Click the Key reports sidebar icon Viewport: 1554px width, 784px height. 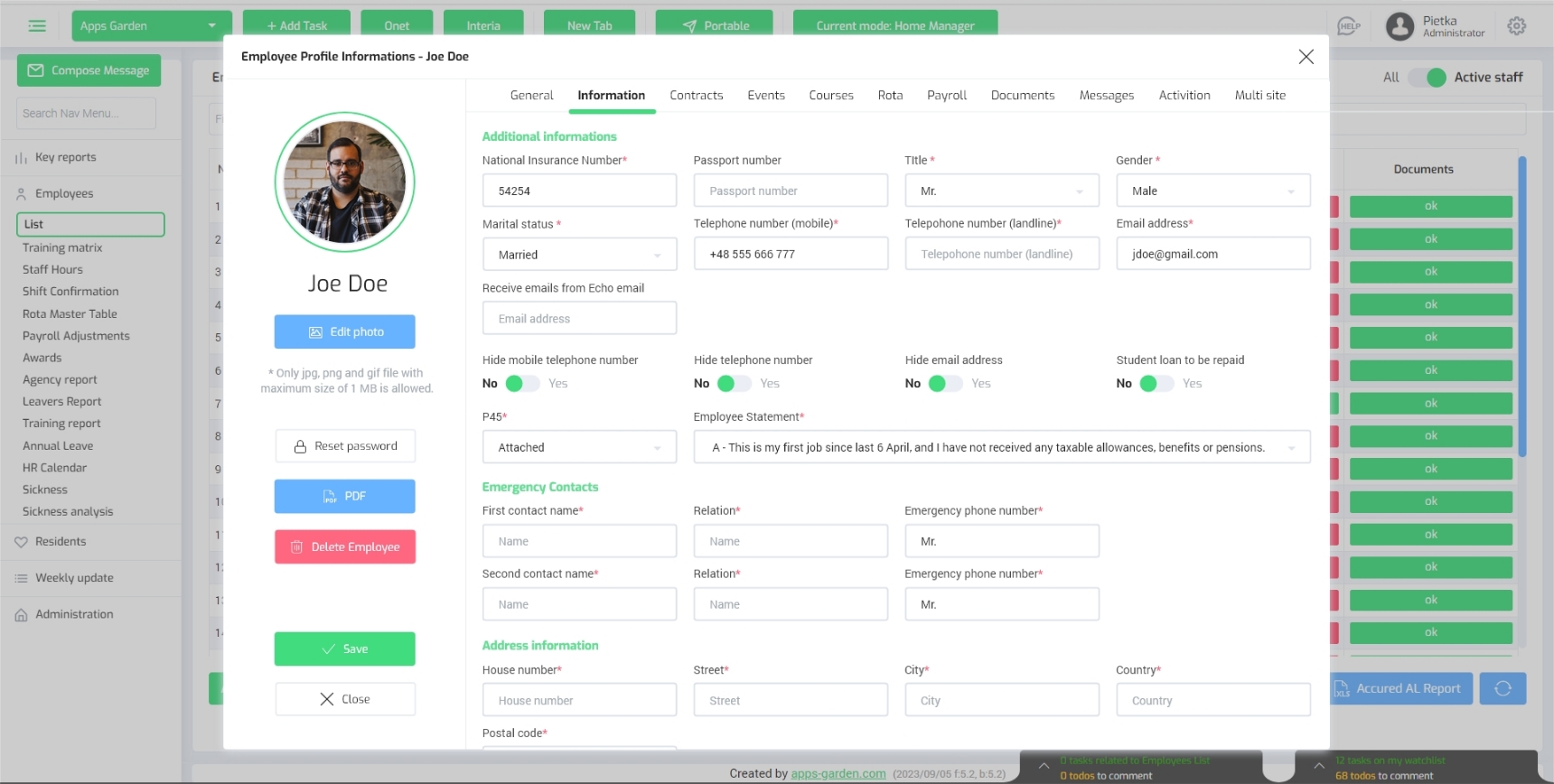[21, 158]
